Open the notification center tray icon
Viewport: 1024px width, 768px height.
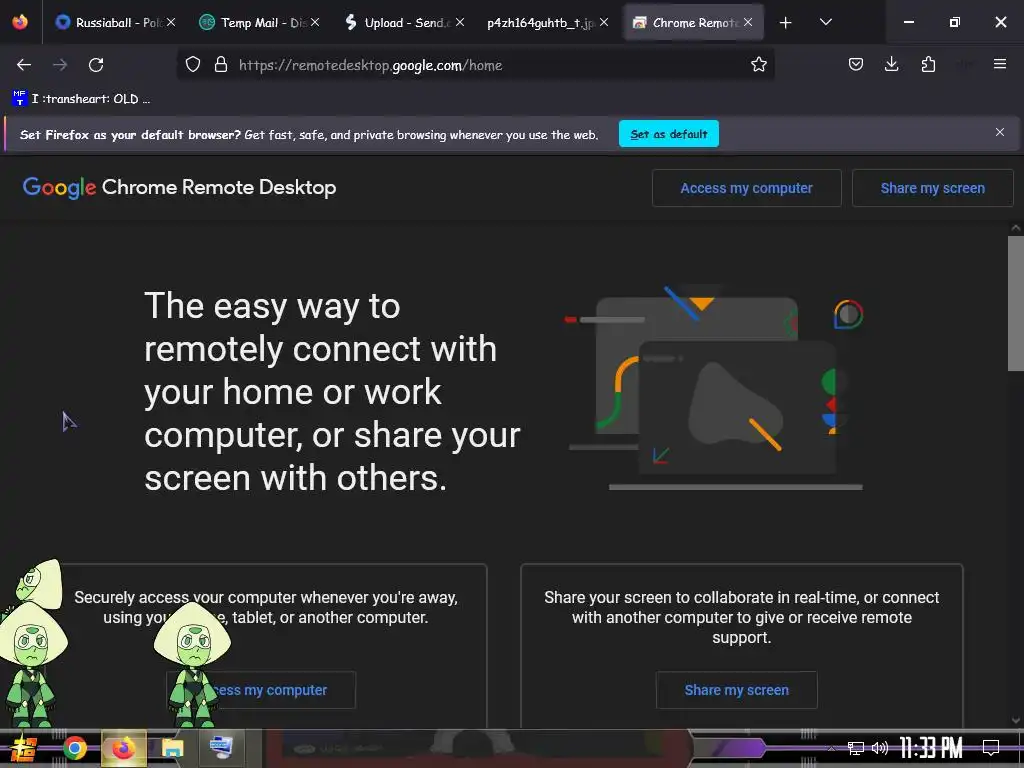point(991,748)
